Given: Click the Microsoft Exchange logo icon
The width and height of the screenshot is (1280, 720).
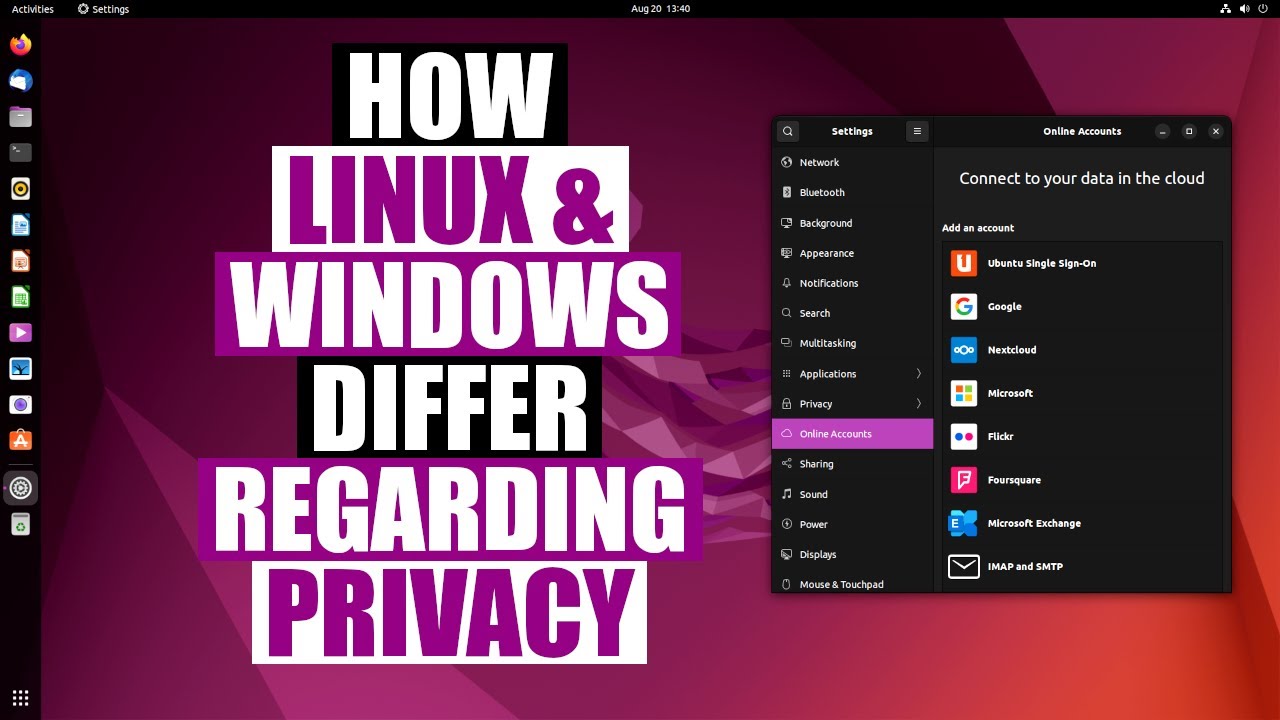Looking at the screenshot, I should (x=964, y=523).
